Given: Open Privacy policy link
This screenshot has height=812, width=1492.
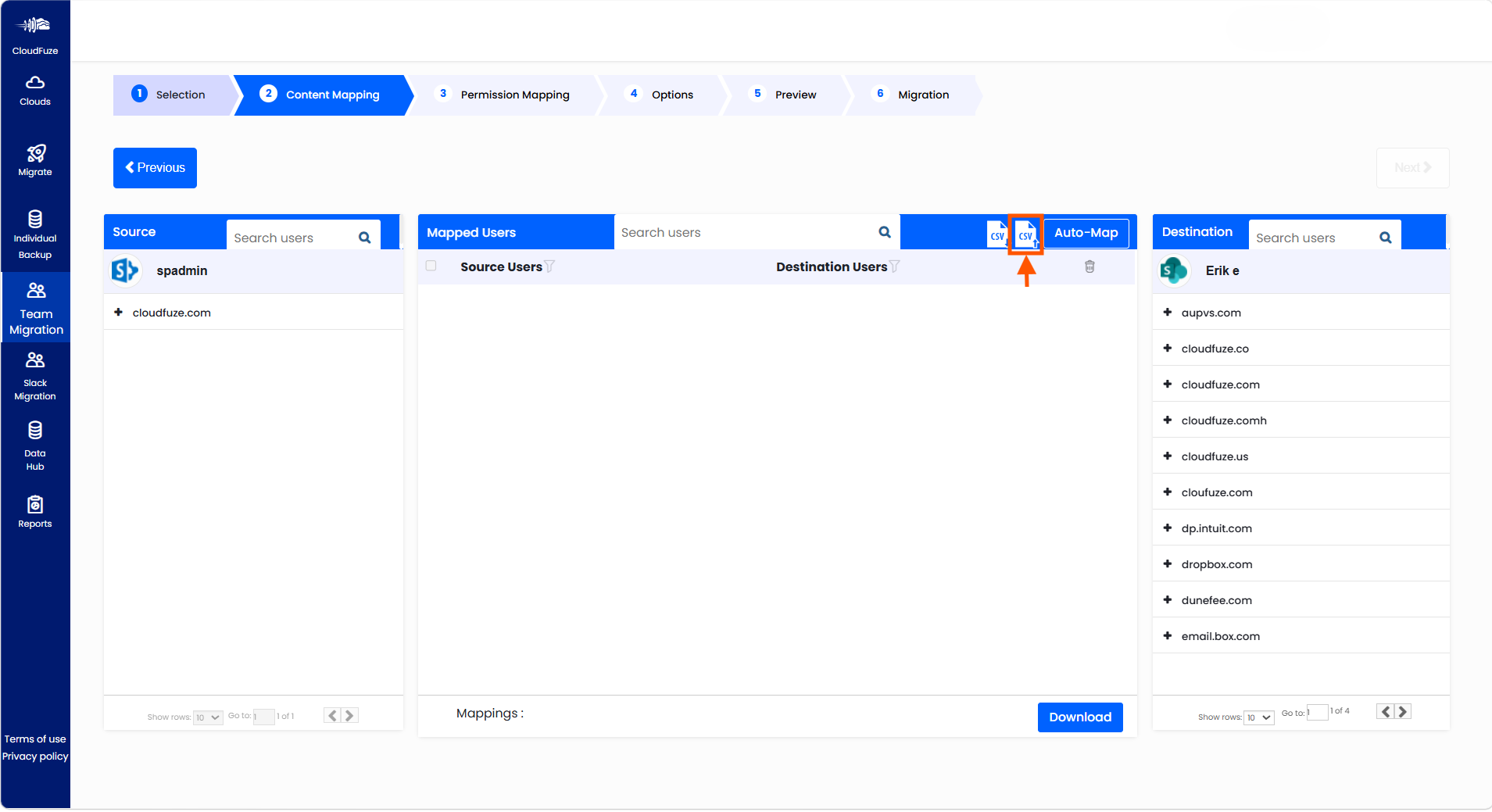Looking at the screenshot, I should point(35,757).
